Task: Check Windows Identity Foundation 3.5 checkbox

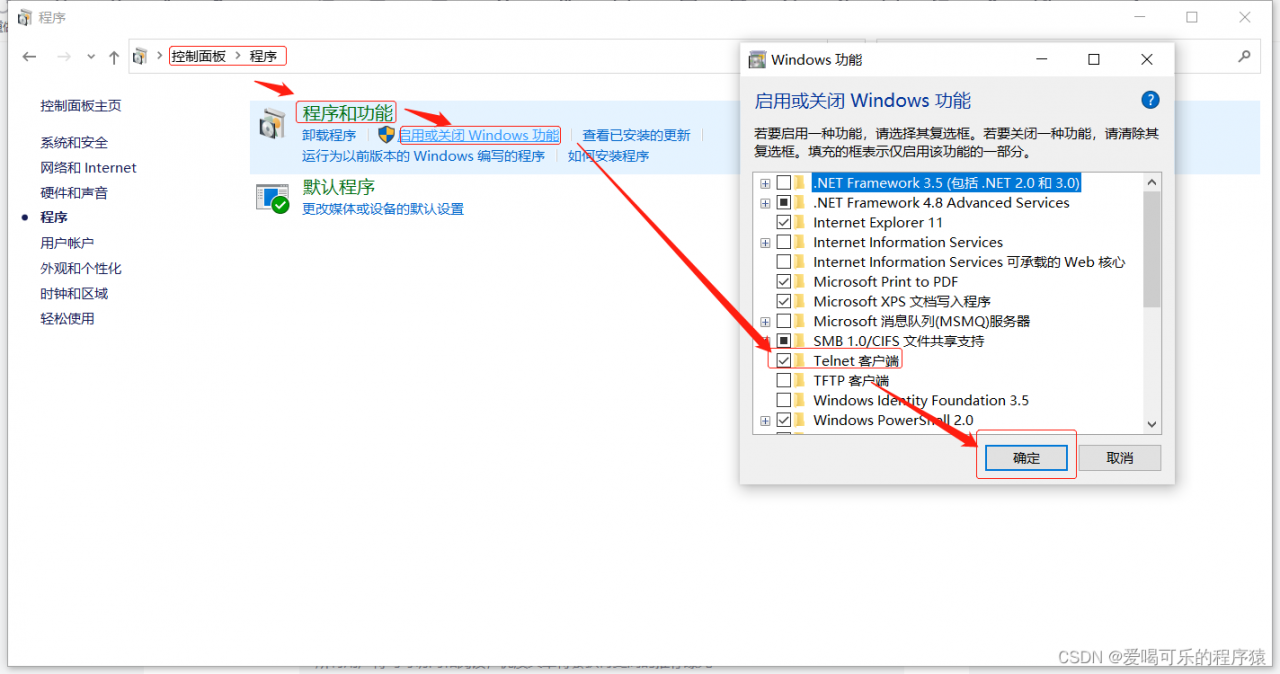Action: point(784,400)
